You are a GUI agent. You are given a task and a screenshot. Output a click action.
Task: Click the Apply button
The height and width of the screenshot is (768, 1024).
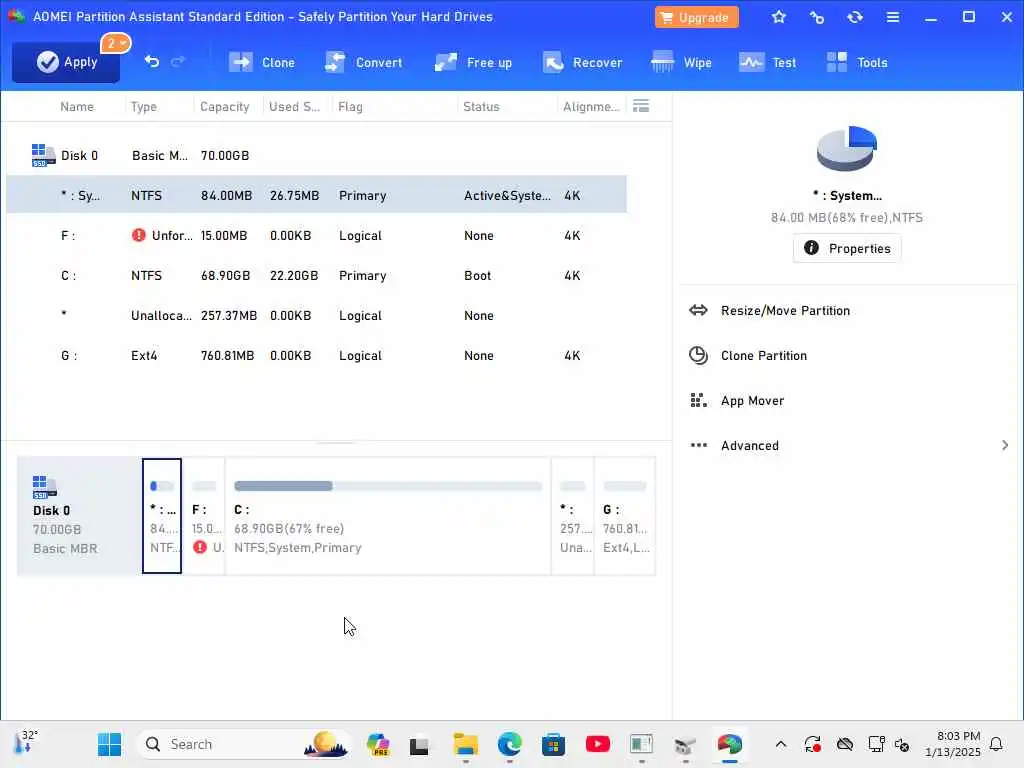(66, 62)
